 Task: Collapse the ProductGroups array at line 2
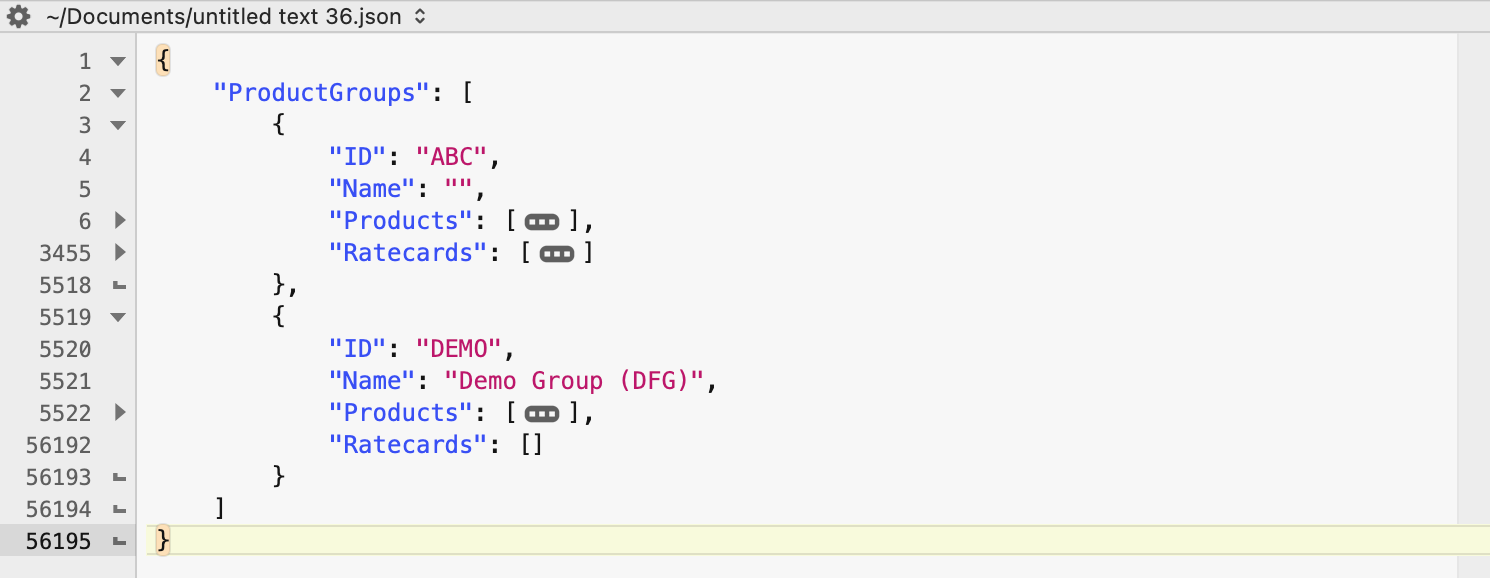coord(118,94)
